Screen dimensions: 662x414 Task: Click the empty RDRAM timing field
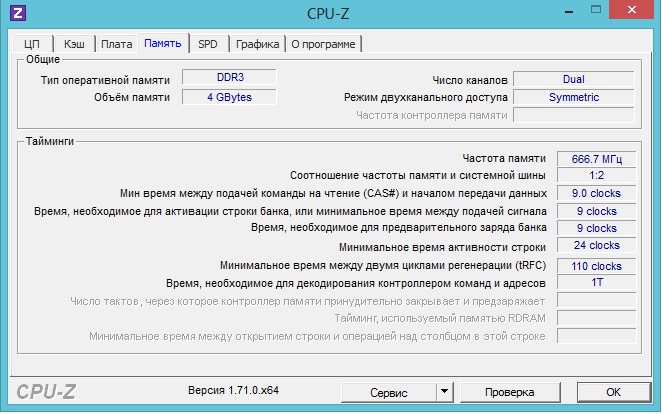(597, 318)
